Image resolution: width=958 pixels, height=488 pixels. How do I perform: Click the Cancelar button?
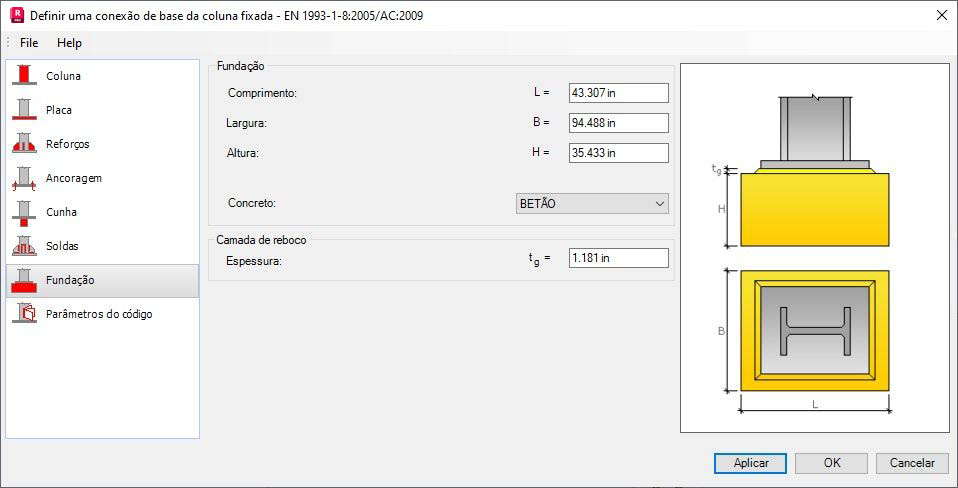912,463
